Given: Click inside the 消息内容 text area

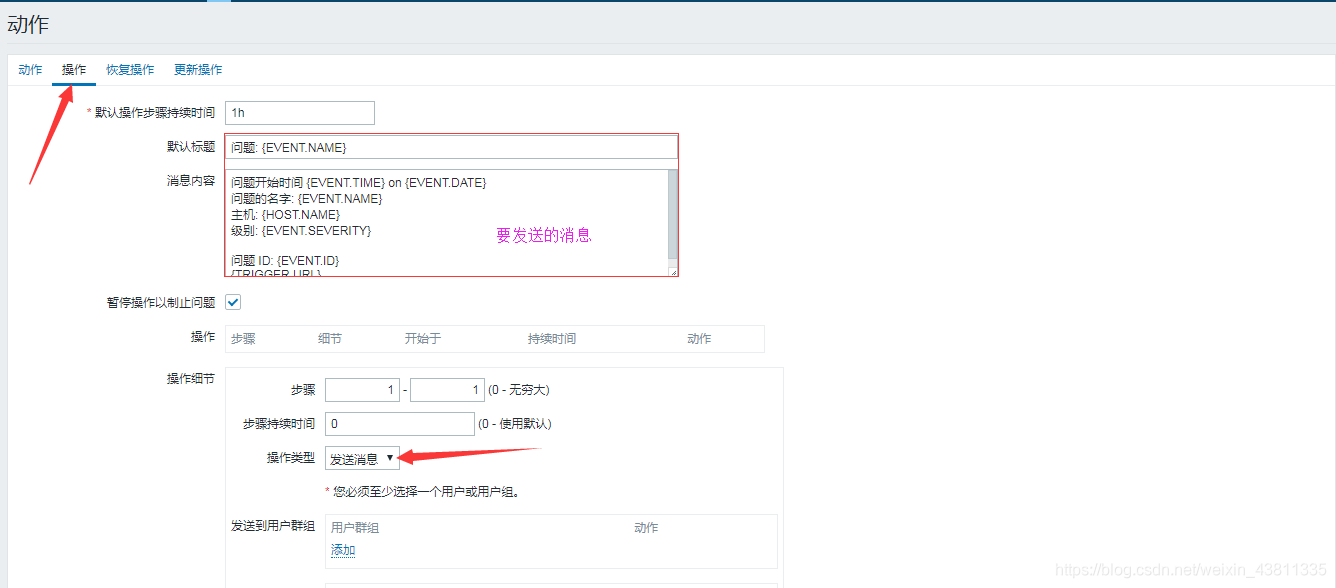Looking at the screenshot, I should [x=446, y=223].
